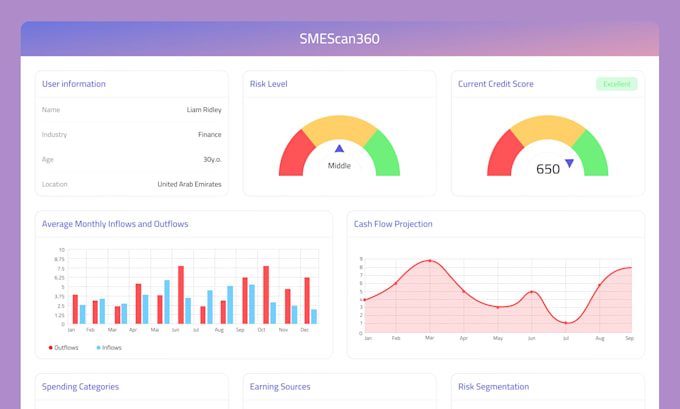The image size is (680, 409).
Task: Open the Earning Sources card heading
Action: pos(280,386)
